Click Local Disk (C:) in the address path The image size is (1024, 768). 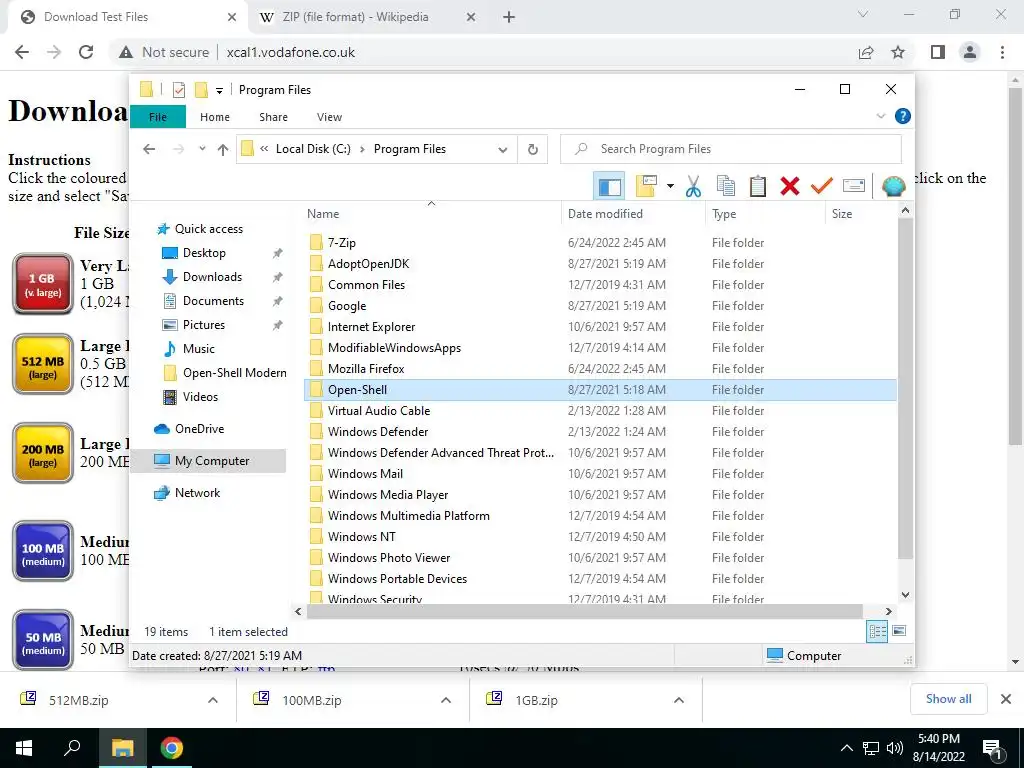tap(313, 149)
